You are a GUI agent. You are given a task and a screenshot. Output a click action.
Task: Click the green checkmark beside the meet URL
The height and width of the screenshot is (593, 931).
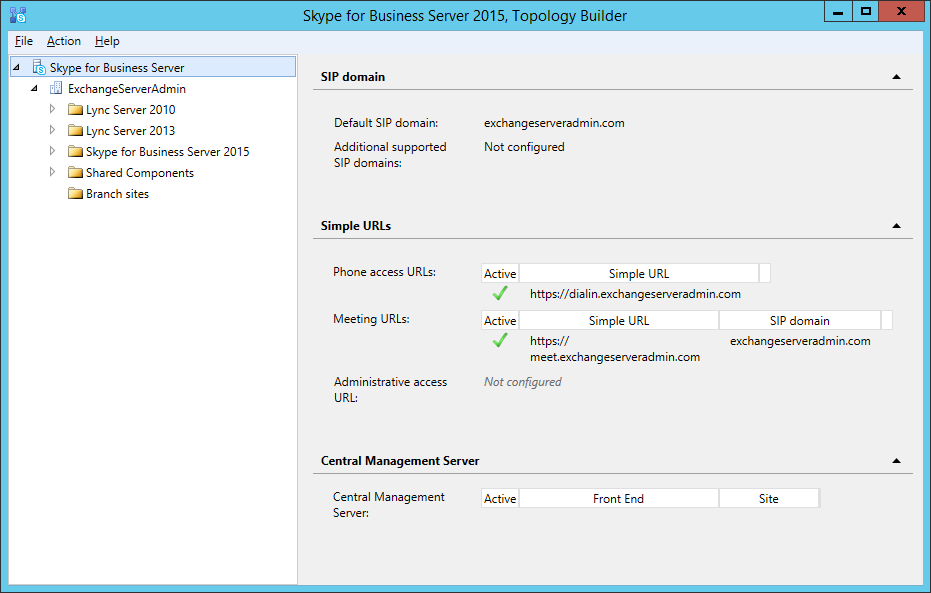pos(500,340)
